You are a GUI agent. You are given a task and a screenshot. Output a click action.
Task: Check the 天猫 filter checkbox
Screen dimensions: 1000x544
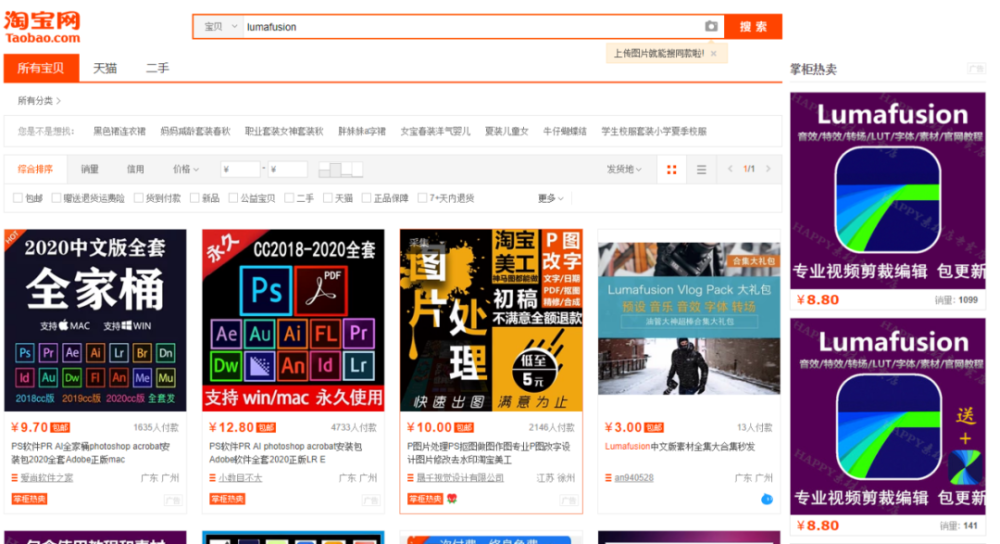click(327, 198)
